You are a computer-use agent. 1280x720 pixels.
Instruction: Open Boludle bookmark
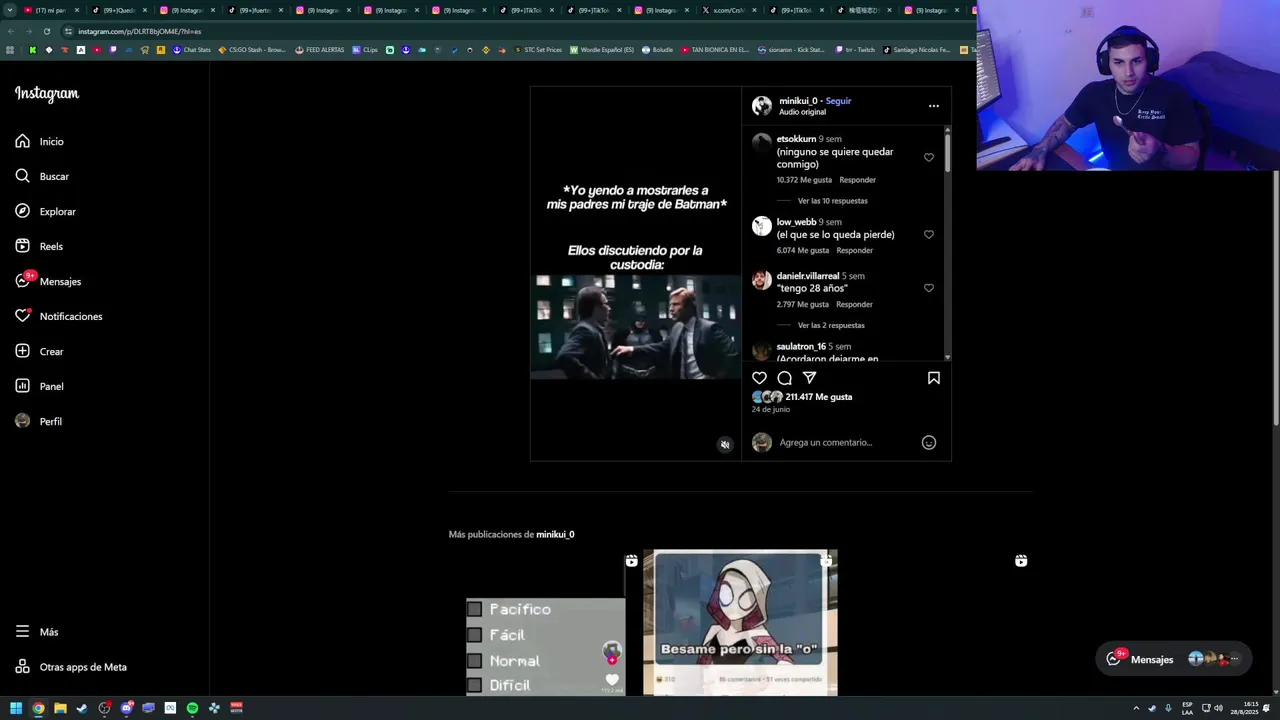[x=658, y=50]
